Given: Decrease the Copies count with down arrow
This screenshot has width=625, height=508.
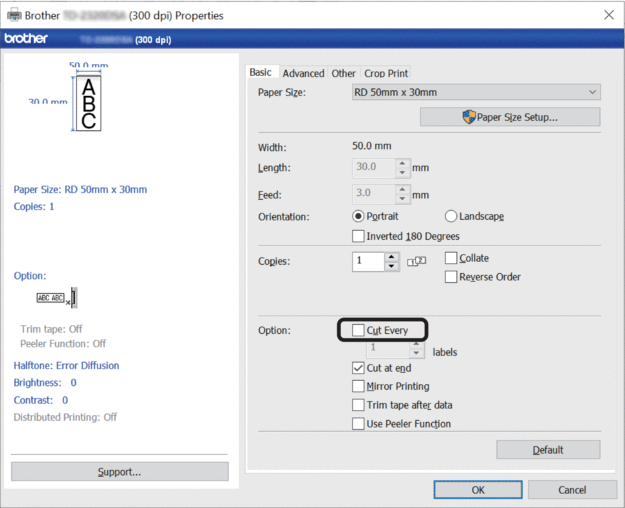Looking at the screenshot, I should pos(391,267).
